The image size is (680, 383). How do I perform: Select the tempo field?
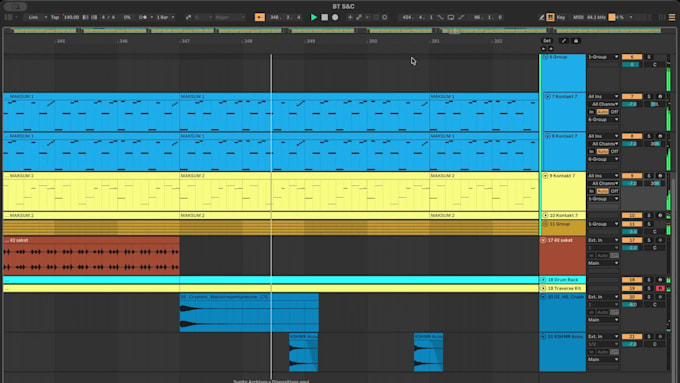(71, 17)
